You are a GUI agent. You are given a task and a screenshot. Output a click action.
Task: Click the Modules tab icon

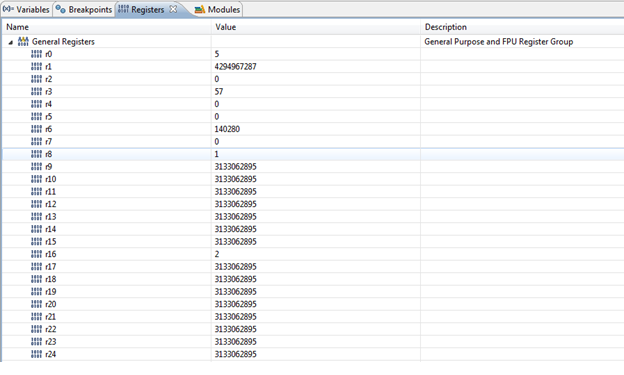point(200,9)
